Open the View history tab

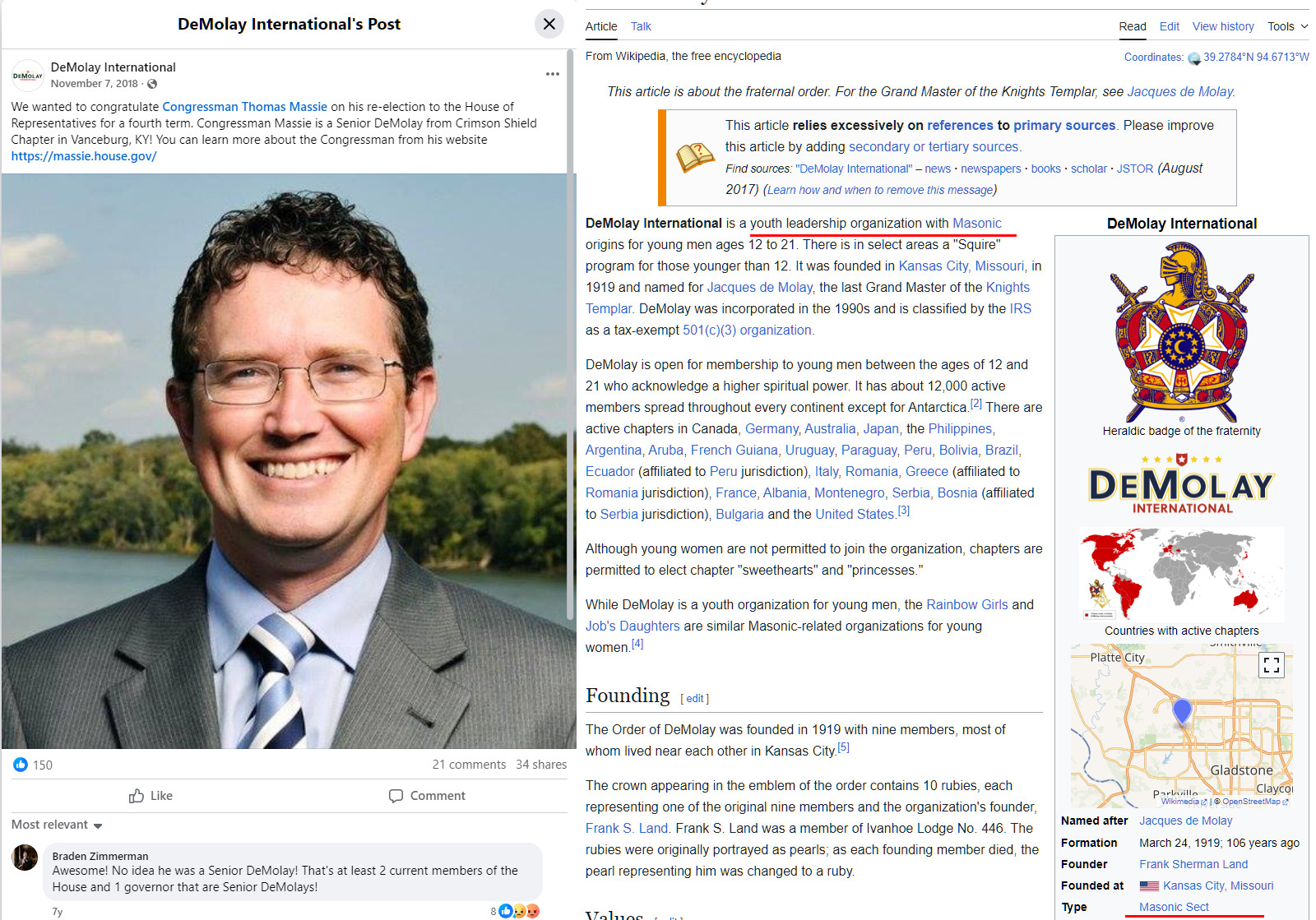point(1223,26)
